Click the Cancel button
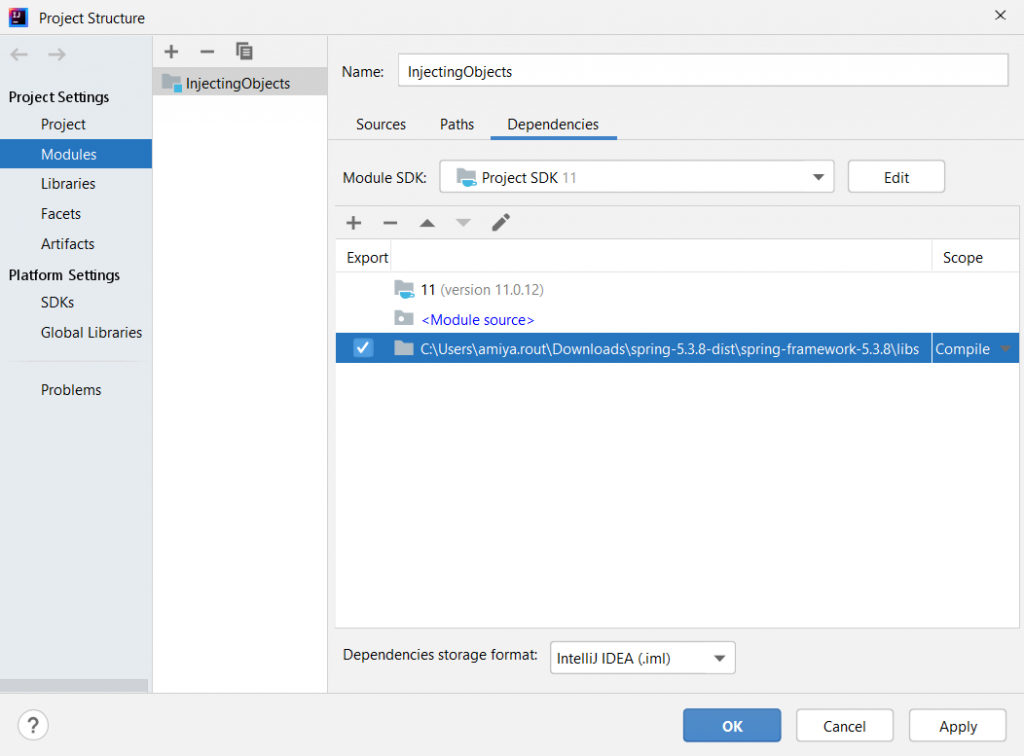1024x756 pixels. pyautogui.click(x=844, y=725)
